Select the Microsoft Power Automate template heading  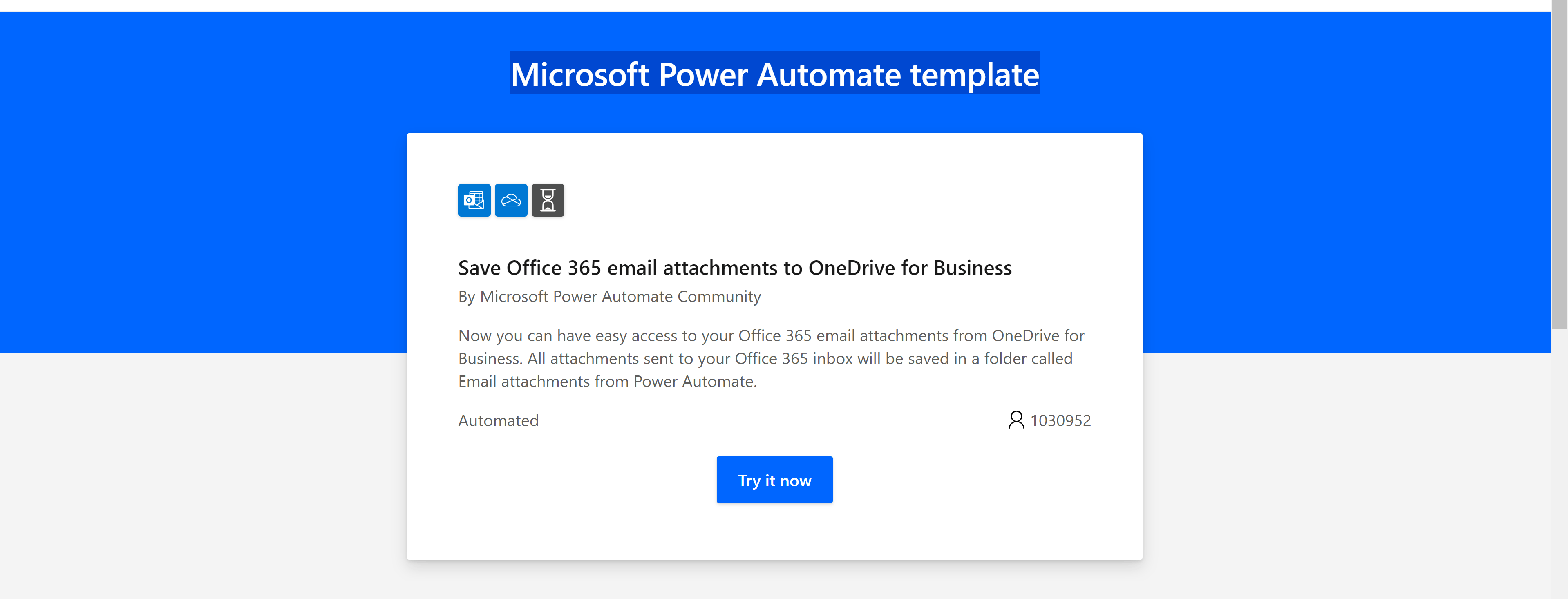(x=774, y=74)
